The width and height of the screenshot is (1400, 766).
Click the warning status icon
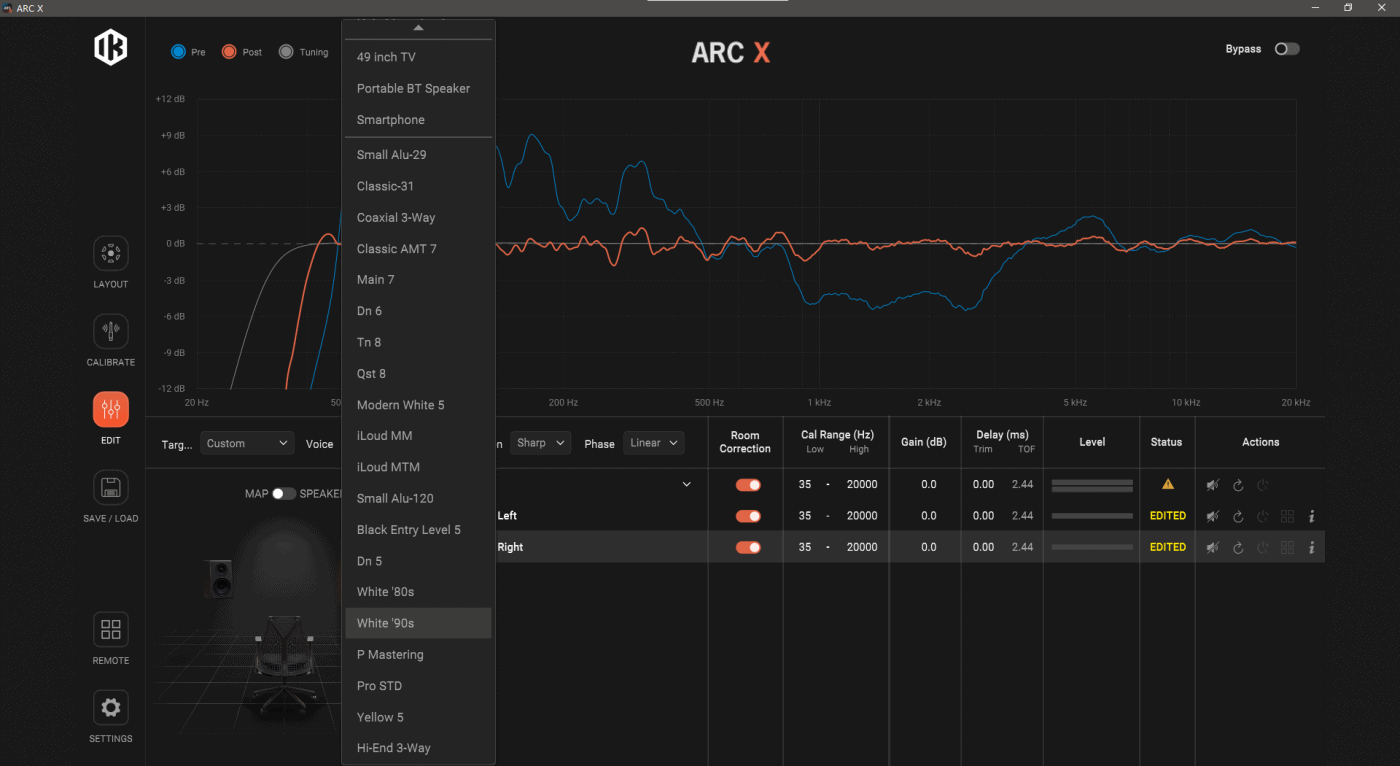[x=1167, y=485]
